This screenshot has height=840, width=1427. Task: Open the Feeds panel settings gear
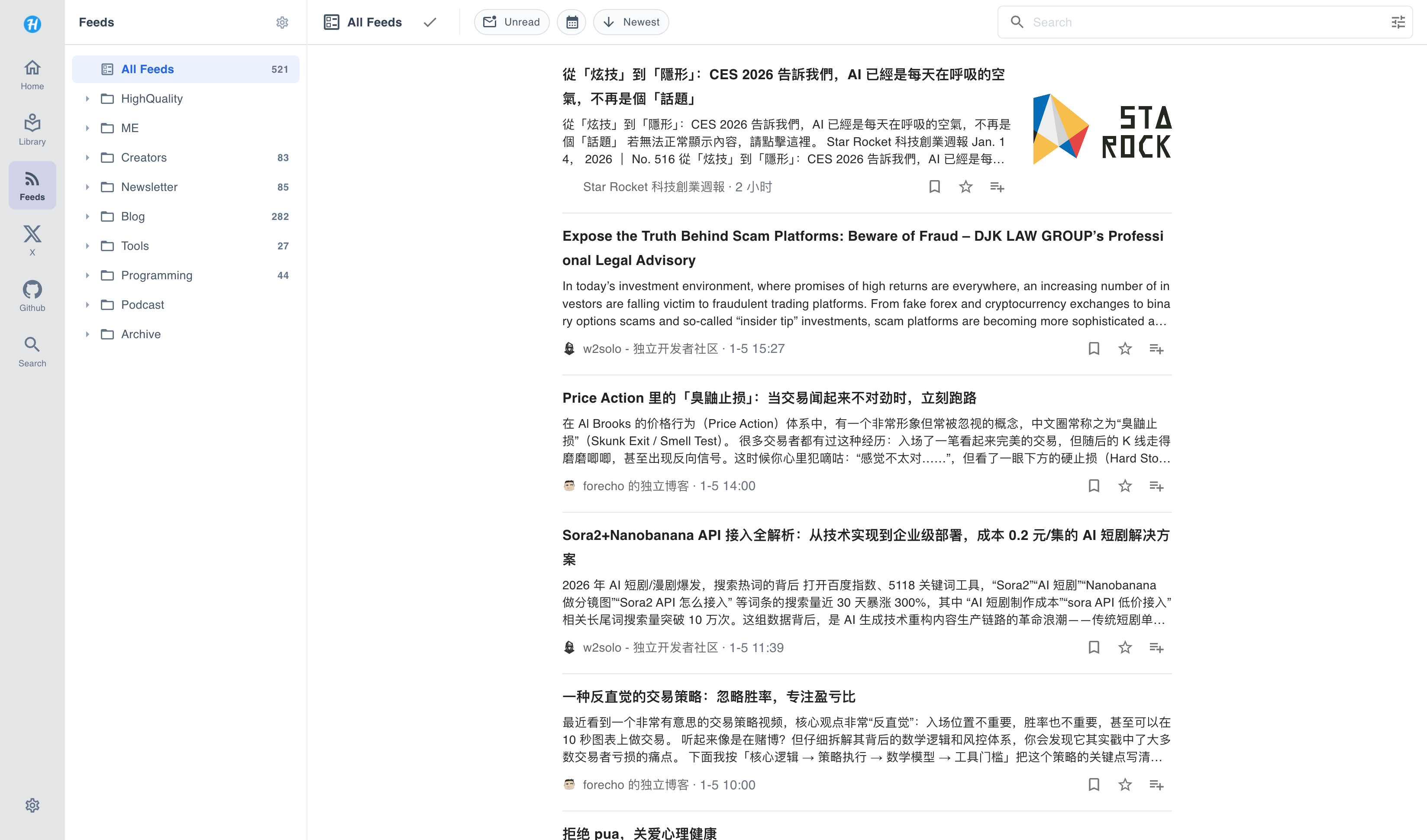(x=282, y=23)
